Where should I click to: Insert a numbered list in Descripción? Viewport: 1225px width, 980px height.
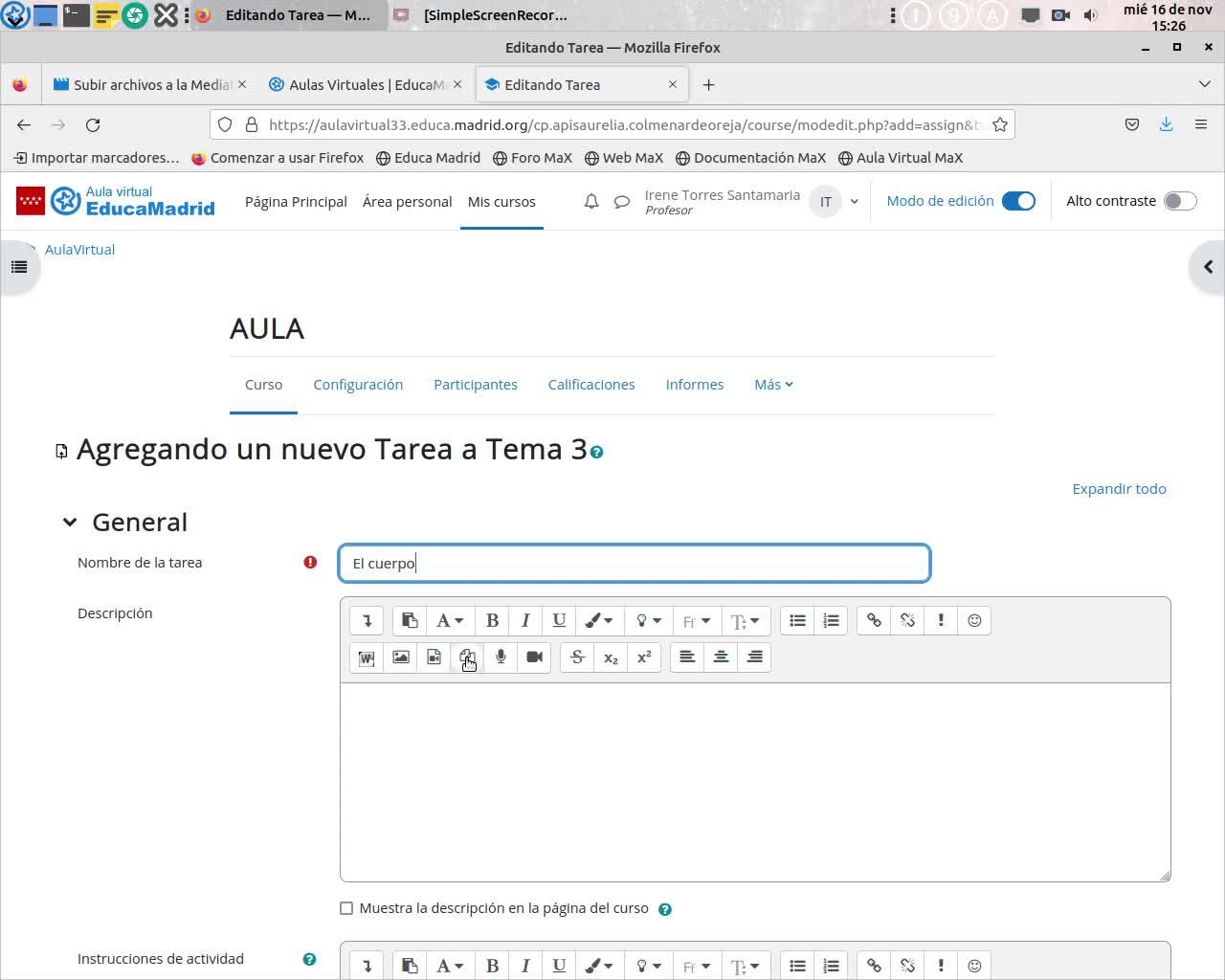tap(831, 620)
